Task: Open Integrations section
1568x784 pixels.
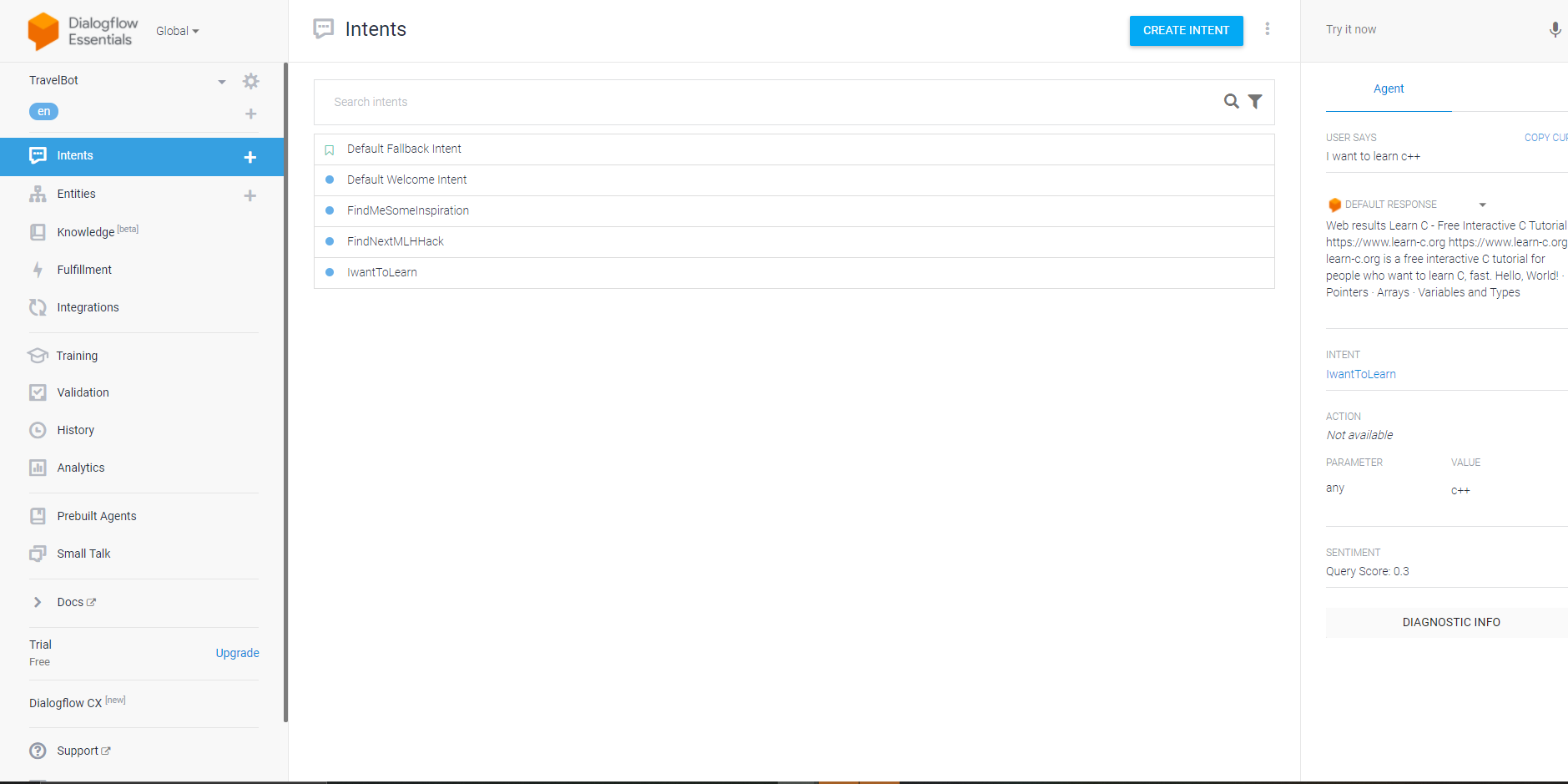Action: coord(88,307)
